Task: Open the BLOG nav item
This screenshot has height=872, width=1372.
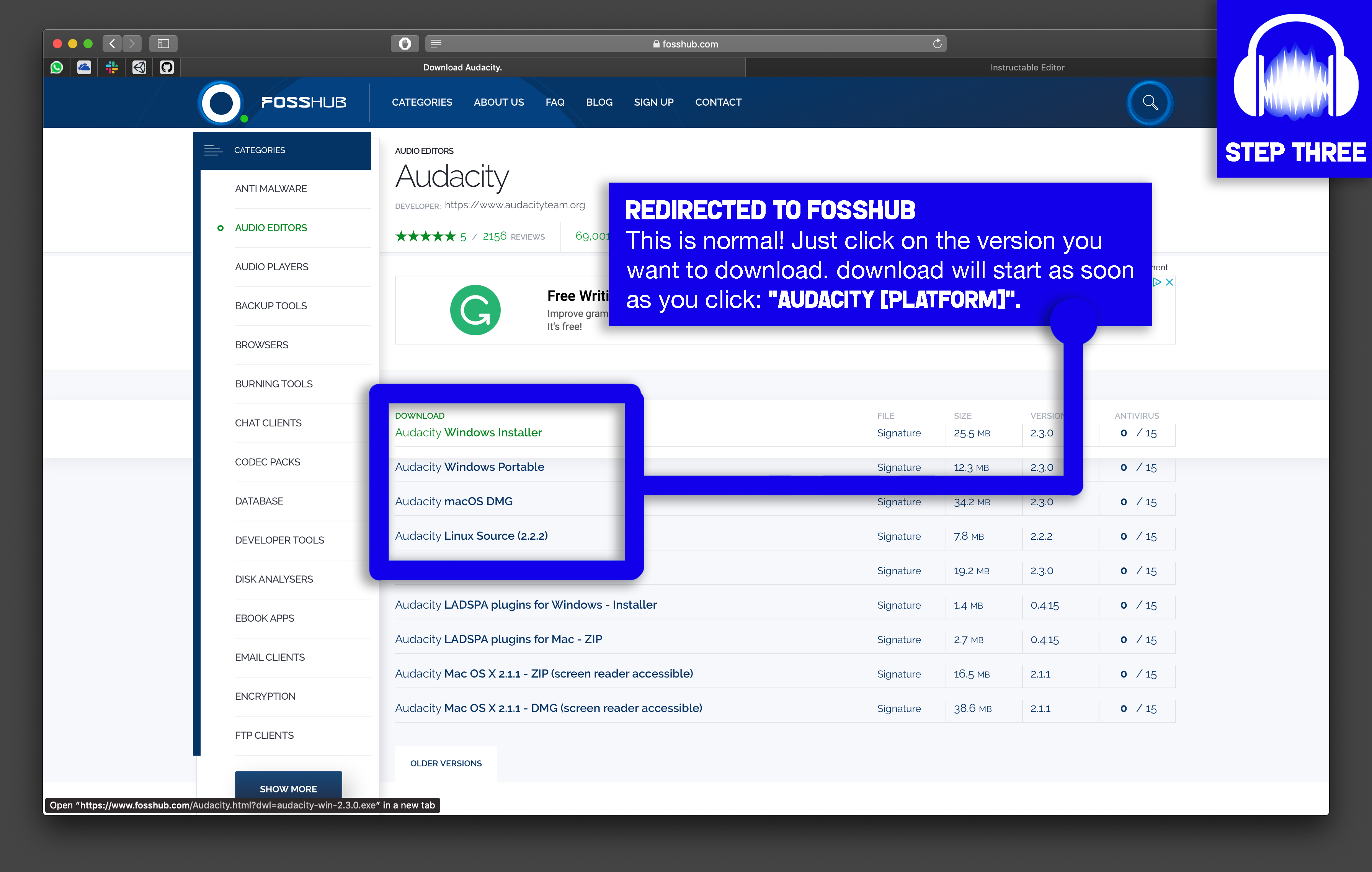Action: [x=599, y=103]
